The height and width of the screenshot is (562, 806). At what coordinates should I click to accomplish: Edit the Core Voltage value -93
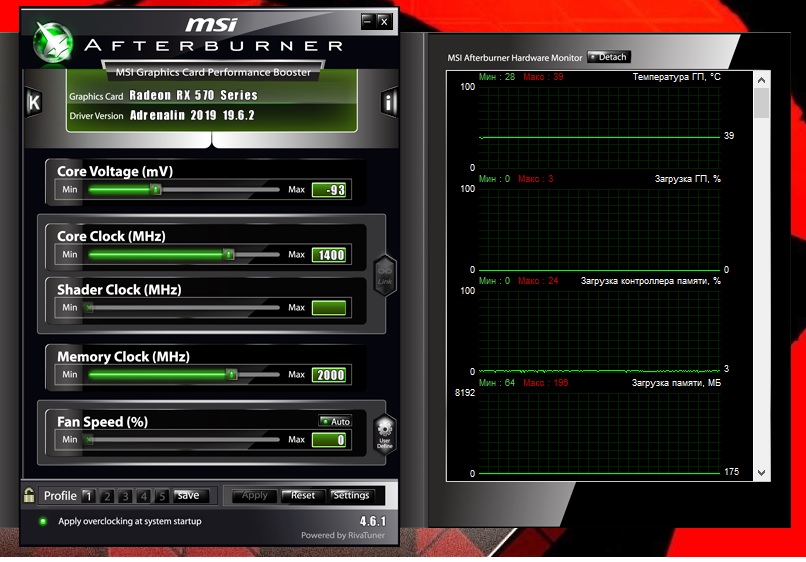coord(329,190)
